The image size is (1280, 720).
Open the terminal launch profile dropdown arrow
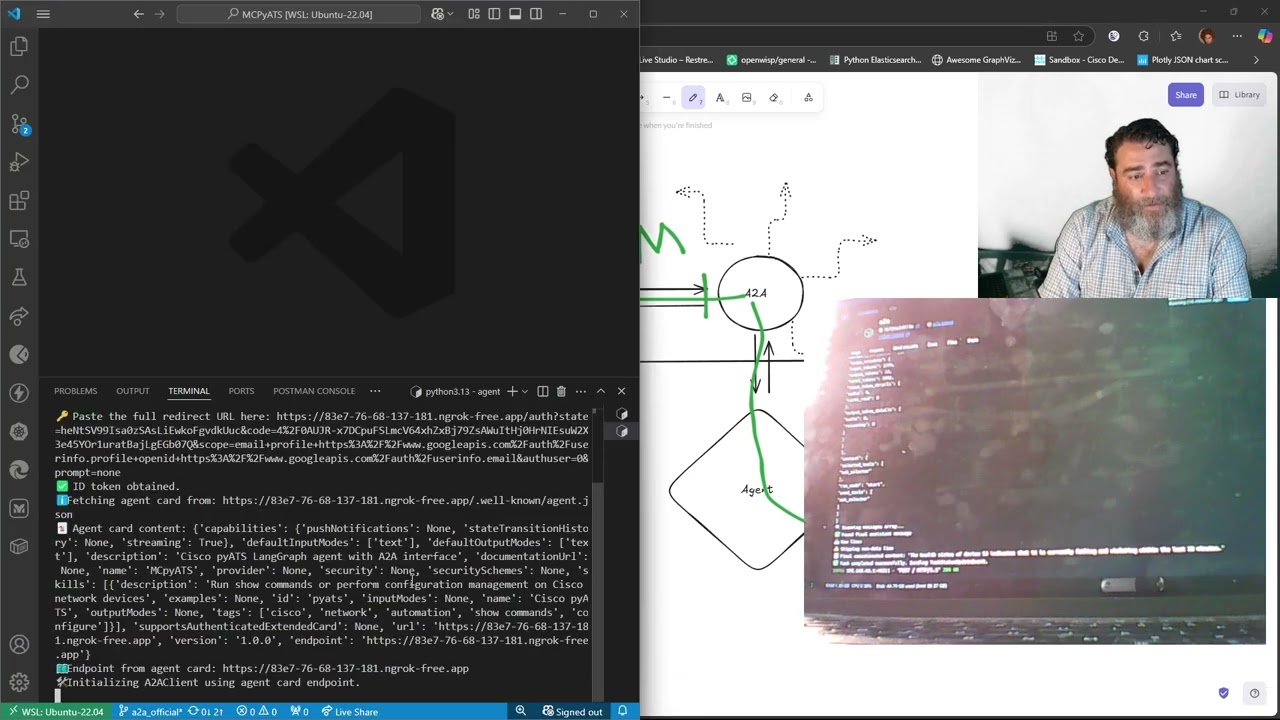coord(524,391)
